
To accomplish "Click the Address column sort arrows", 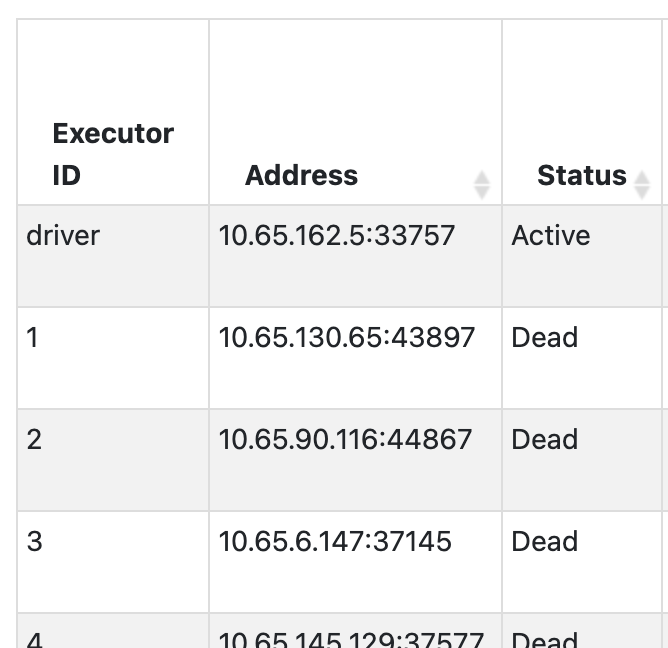I will (x=481, y=184).
